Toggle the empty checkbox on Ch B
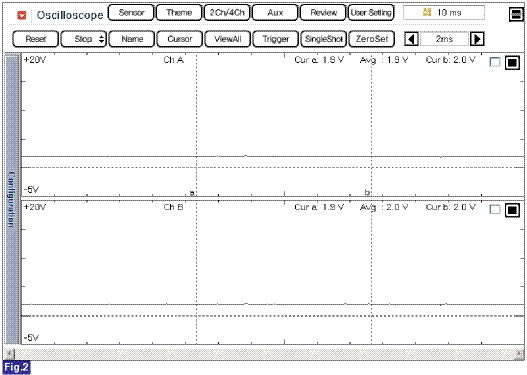527x375 pixels. point(495,210)
